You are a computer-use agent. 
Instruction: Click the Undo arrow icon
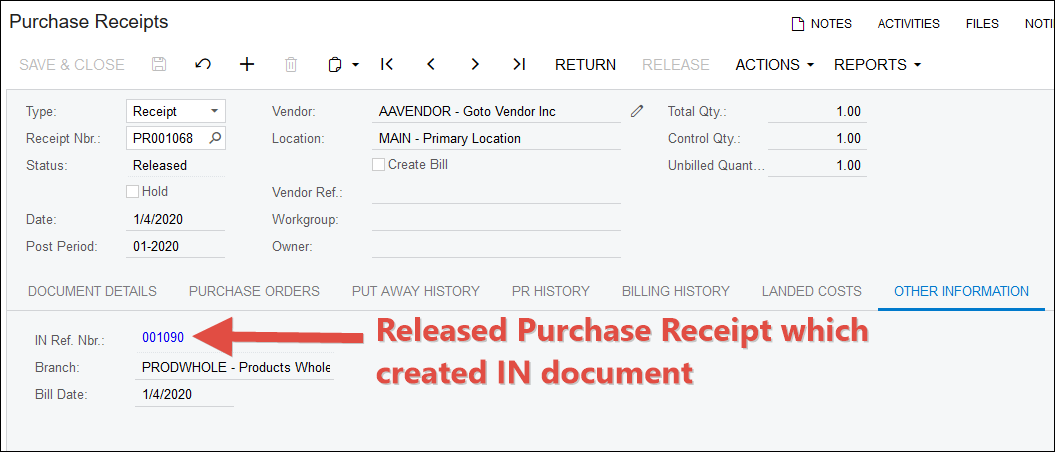(x=203, y=64)
